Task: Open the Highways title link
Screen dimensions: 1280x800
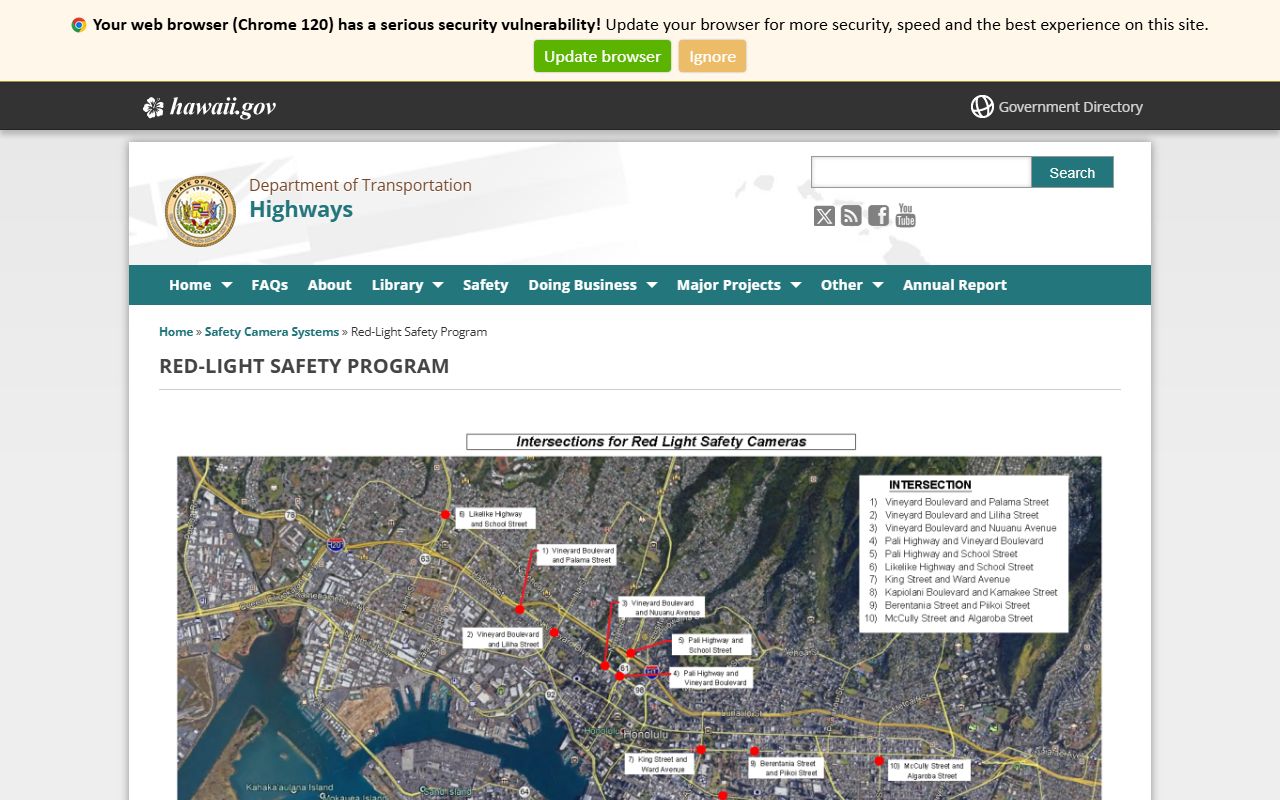Action: 301,209
